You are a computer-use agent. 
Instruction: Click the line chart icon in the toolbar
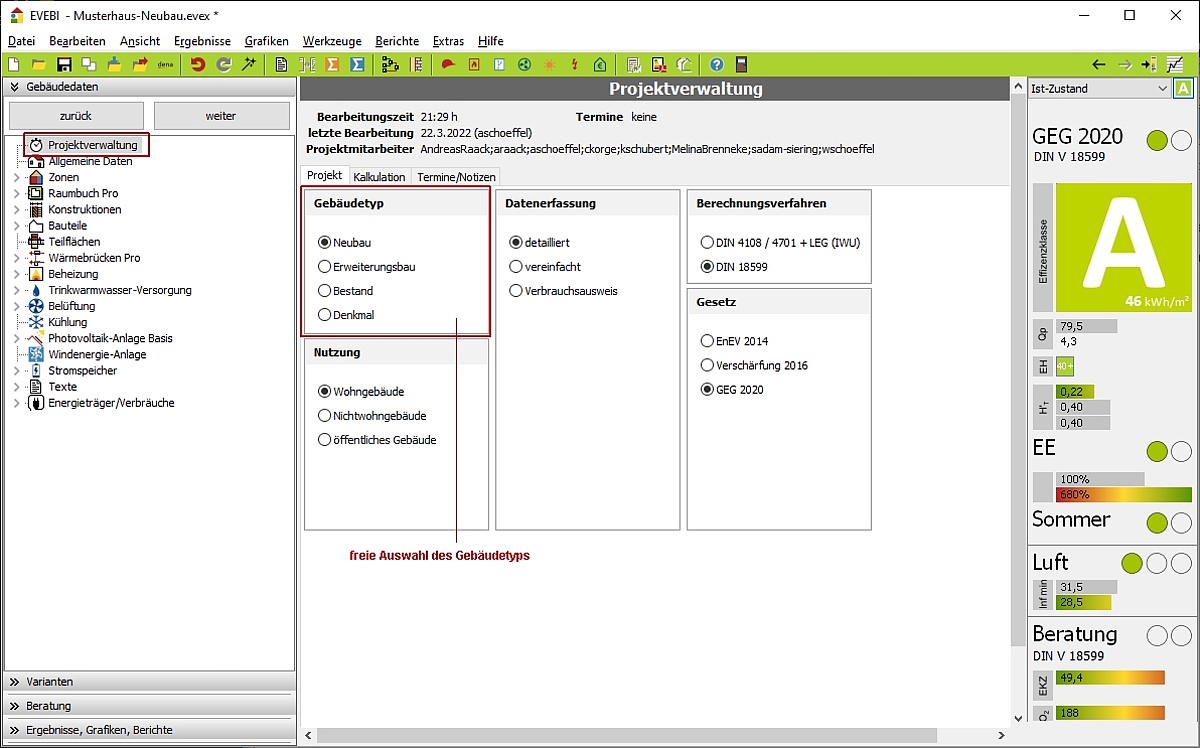click(x=1174, y=65)
